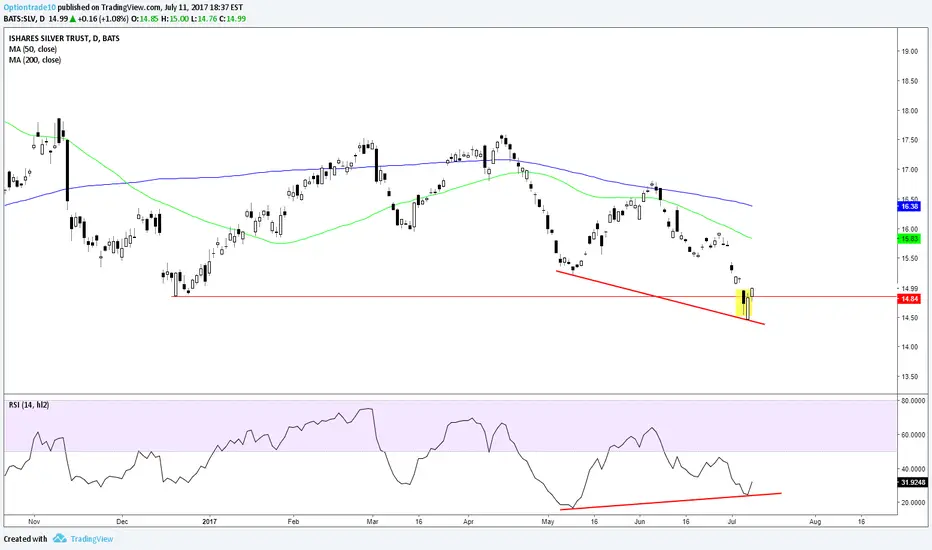Click the 17.50 price axis label
This screenshot has width=932, height=550.
pos(909,140)
